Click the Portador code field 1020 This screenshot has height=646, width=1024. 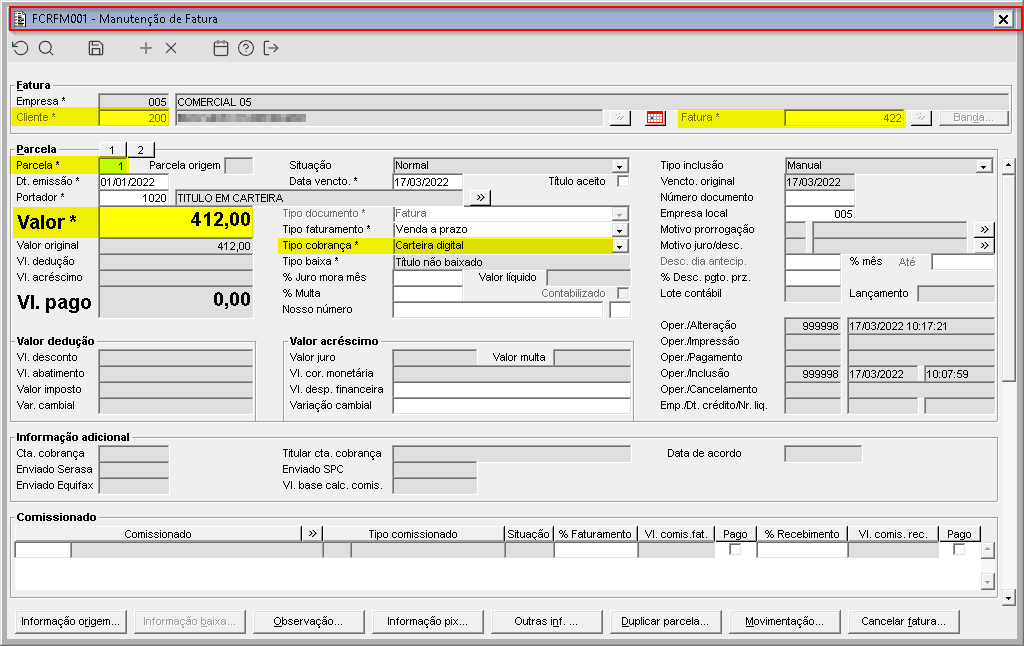pyautogui.click(x=134, y=198)
